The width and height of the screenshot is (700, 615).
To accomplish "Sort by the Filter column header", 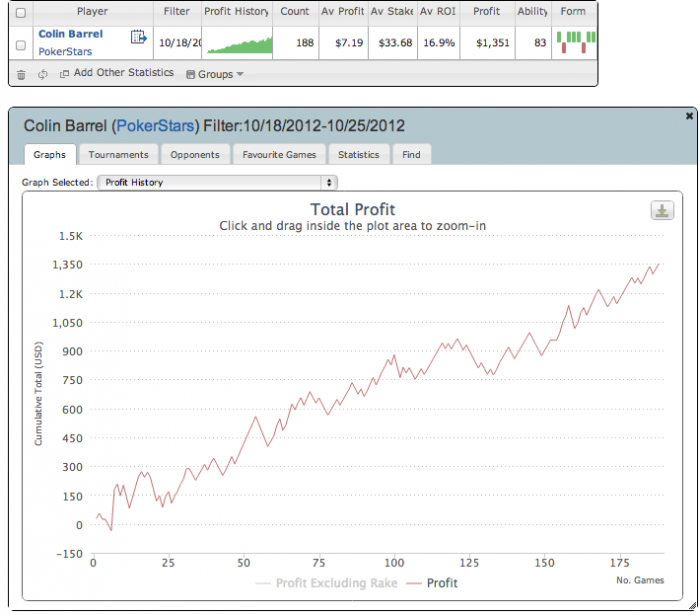I will pyautogui.click(x=177, y=12).
